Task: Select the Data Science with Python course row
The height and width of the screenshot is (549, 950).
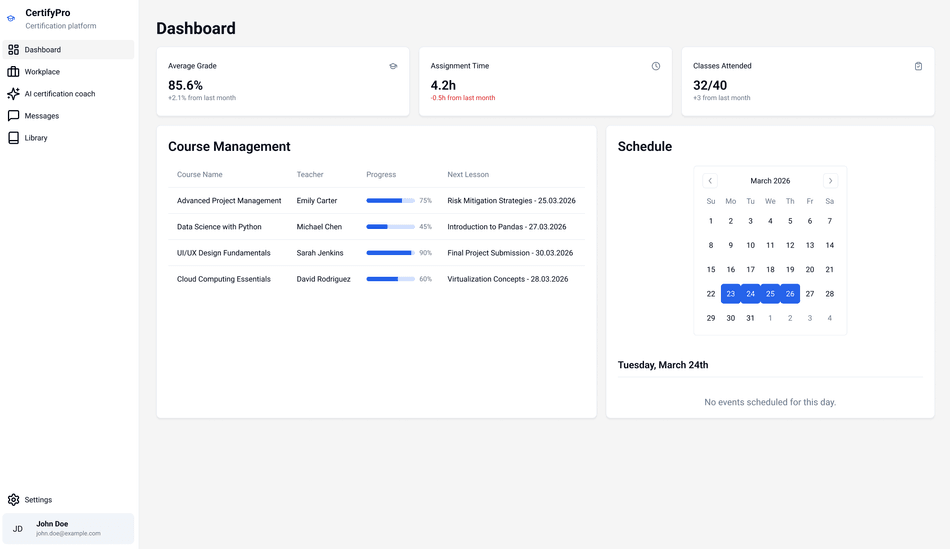Action: (370, 227)
